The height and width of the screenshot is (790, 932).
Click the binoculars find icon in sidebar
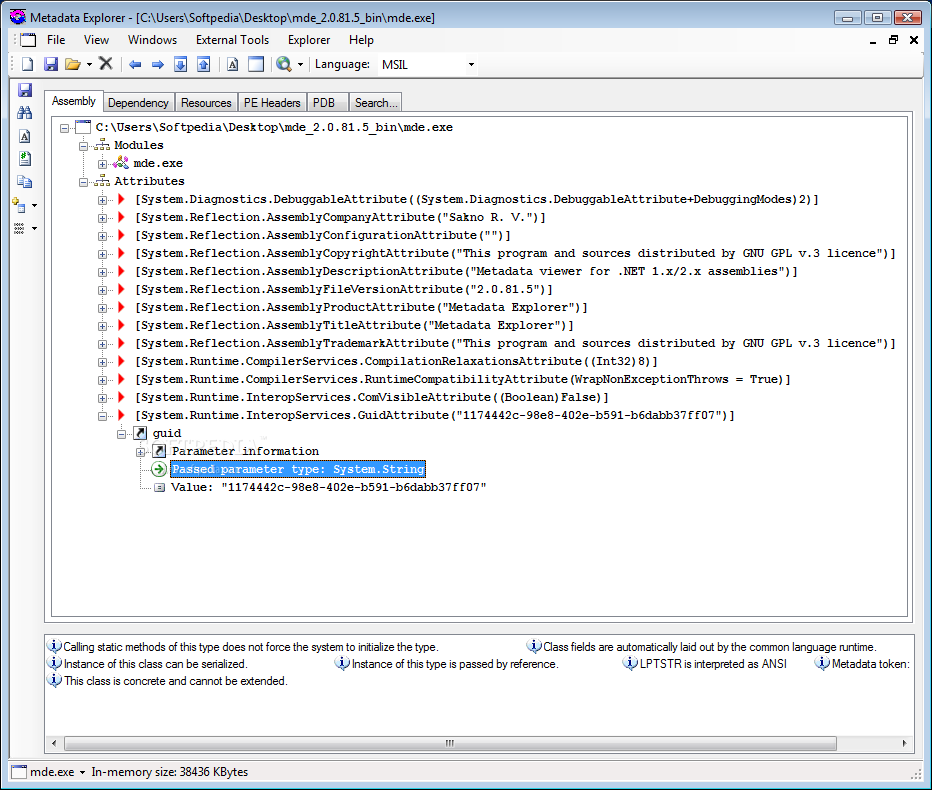click(24, 113)
